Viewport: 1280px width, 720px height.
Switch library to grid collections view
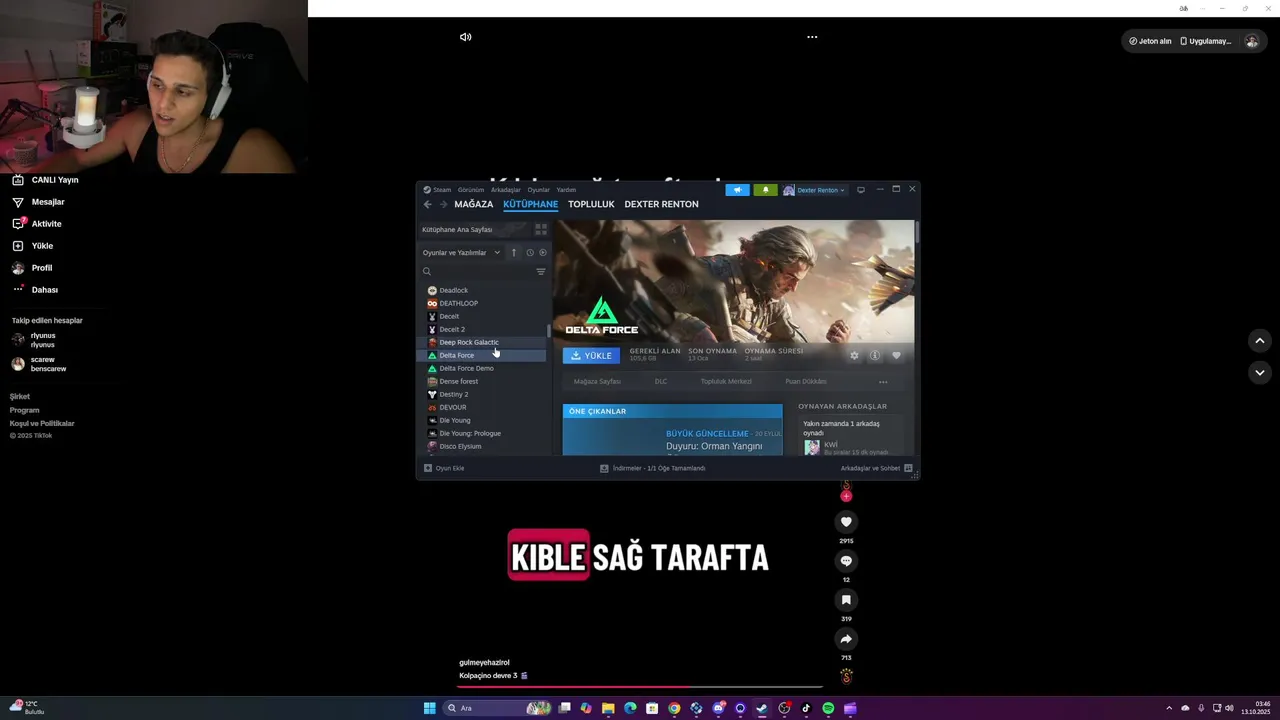tap(541, 229)
